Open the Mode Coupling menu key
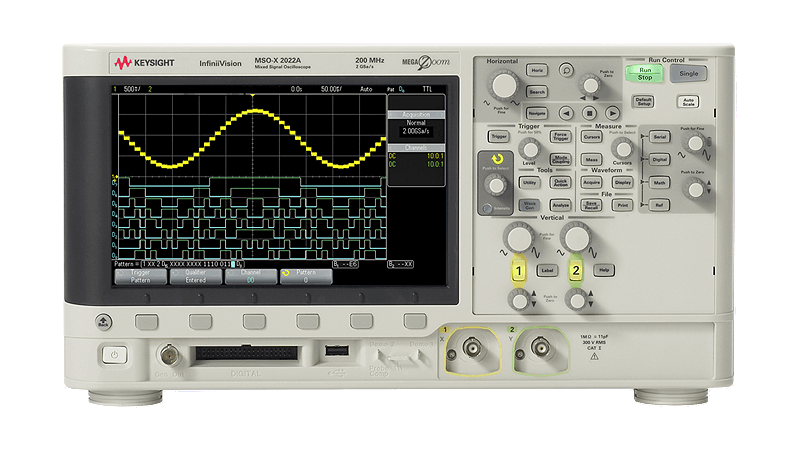 pos(560,159)
